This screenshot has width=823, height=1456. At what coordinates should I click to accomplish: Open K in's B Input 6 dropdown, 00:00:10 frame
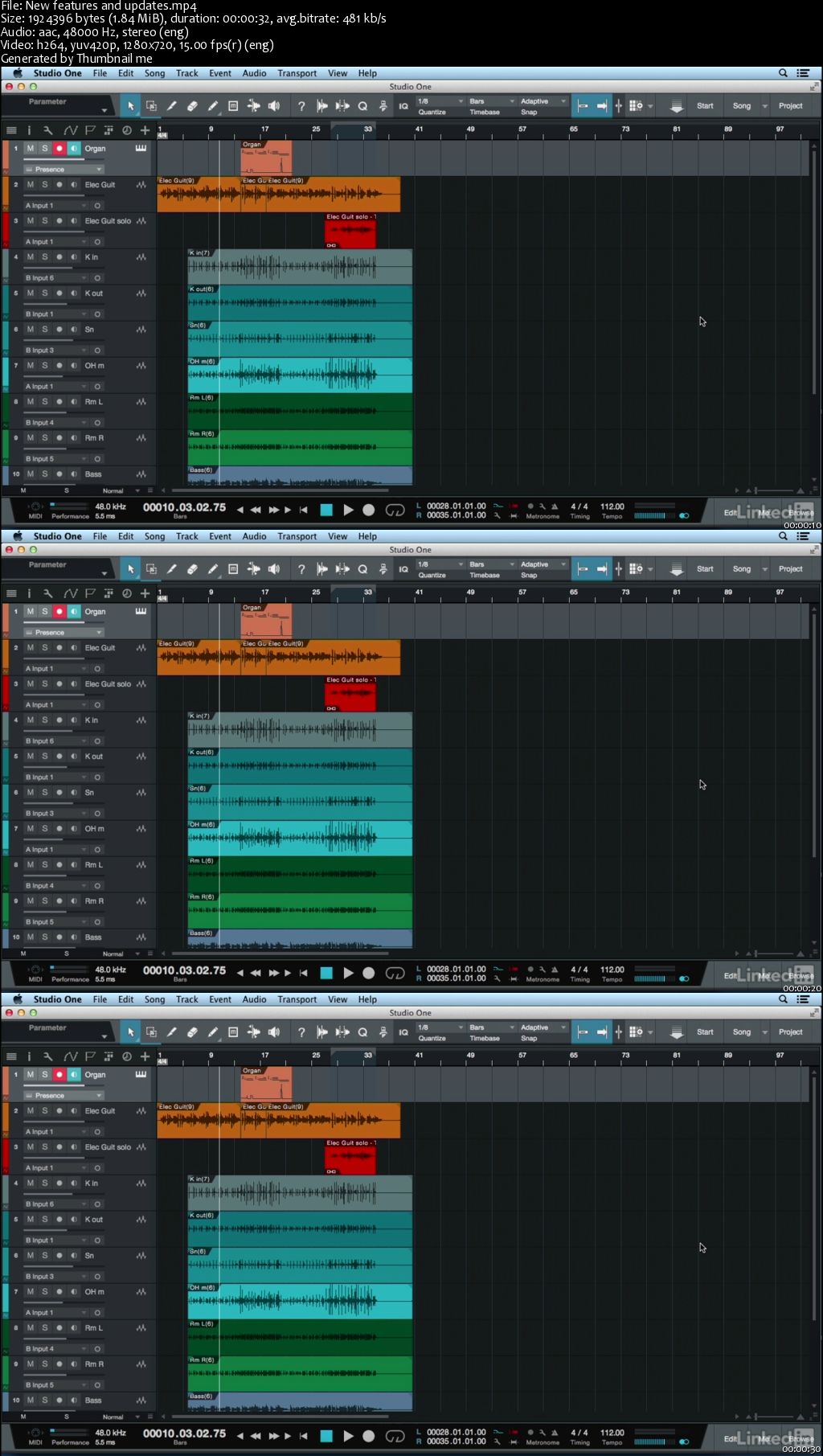[x=55, y=278]
